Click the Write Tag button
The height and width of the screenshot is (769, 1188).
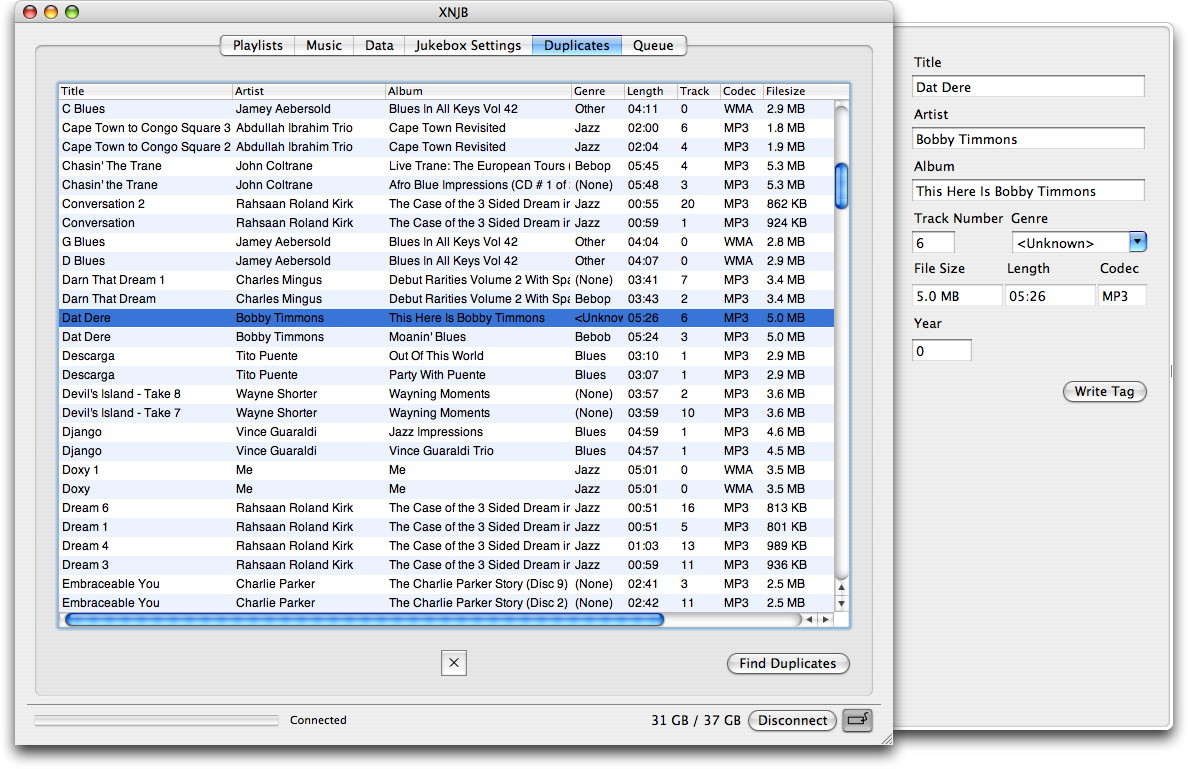coord(1104,392)
